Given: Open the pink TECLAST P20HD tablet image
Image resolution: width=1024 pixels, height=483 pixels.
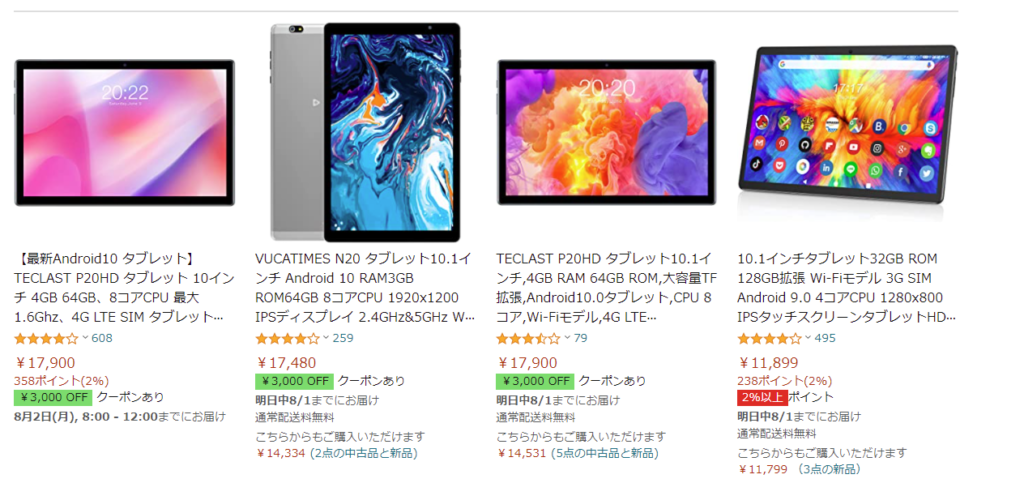Looking at the screenshot, I should coord(124,132).
